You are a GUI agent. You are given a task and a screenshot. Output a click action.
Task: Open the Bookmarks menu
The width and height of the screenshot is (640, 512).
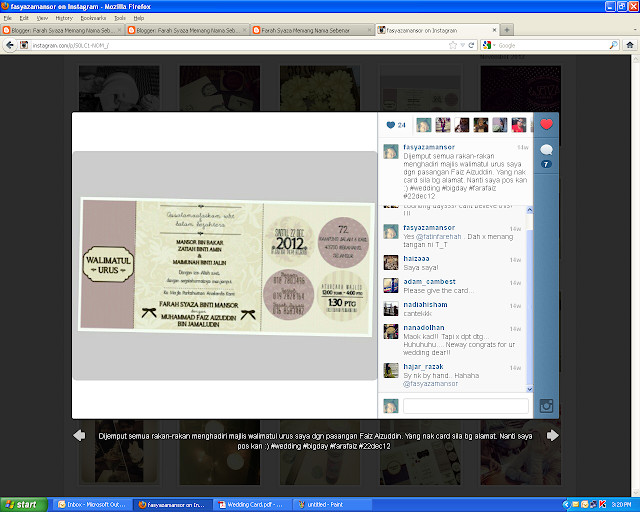(x=93, y=18)
